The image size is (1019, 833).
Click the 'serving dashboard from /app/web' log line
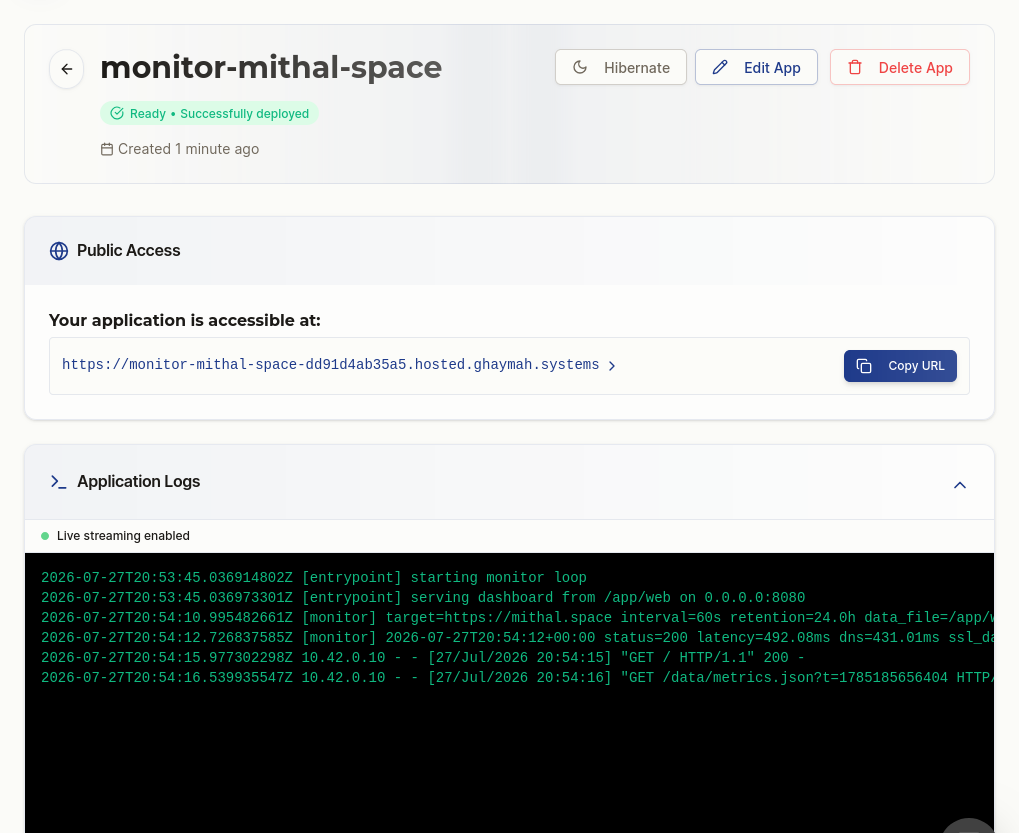[423, 598]
